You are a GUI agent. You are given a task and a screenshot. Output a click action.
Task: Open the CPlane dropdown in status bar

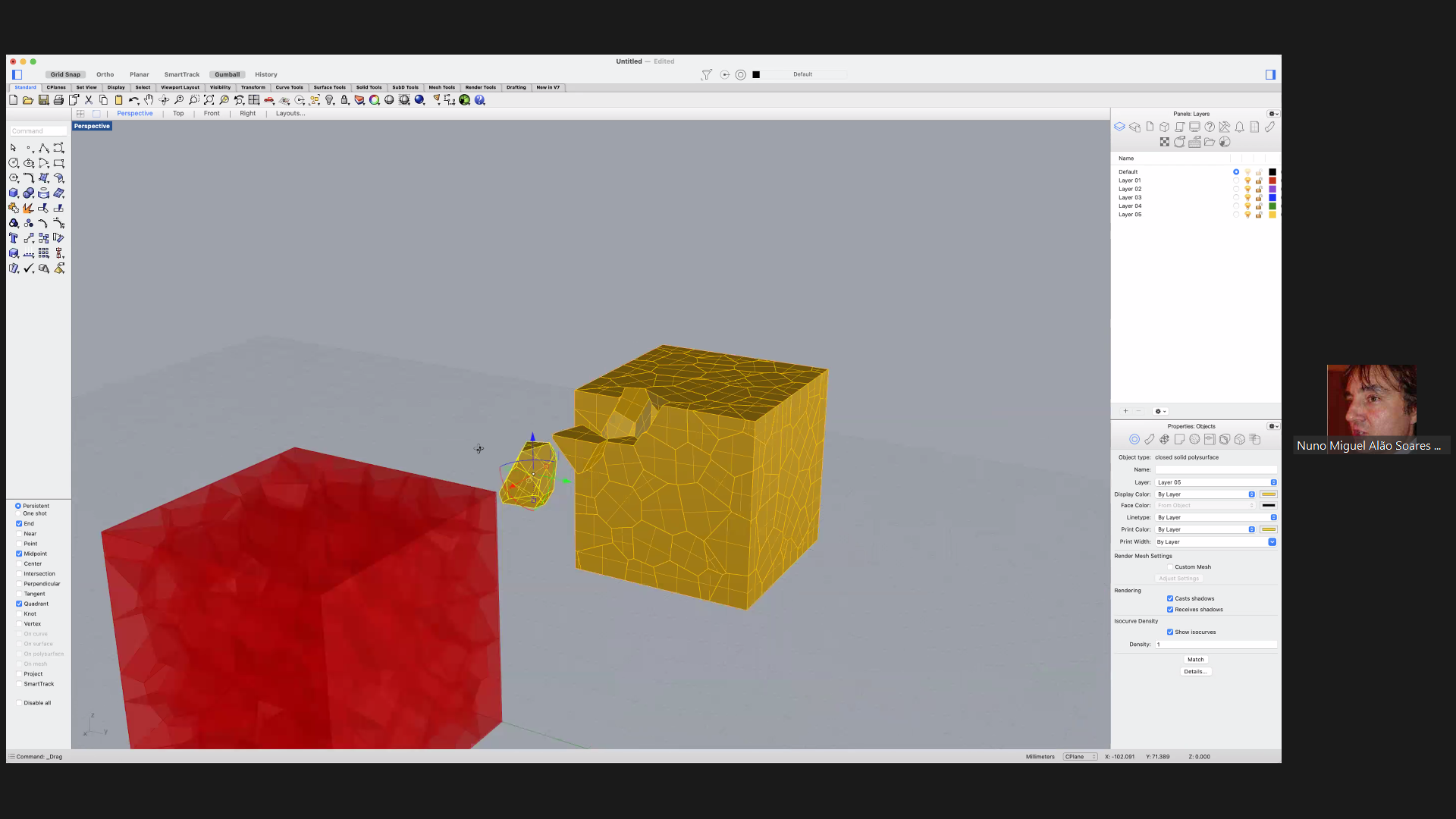[1080, 757]
